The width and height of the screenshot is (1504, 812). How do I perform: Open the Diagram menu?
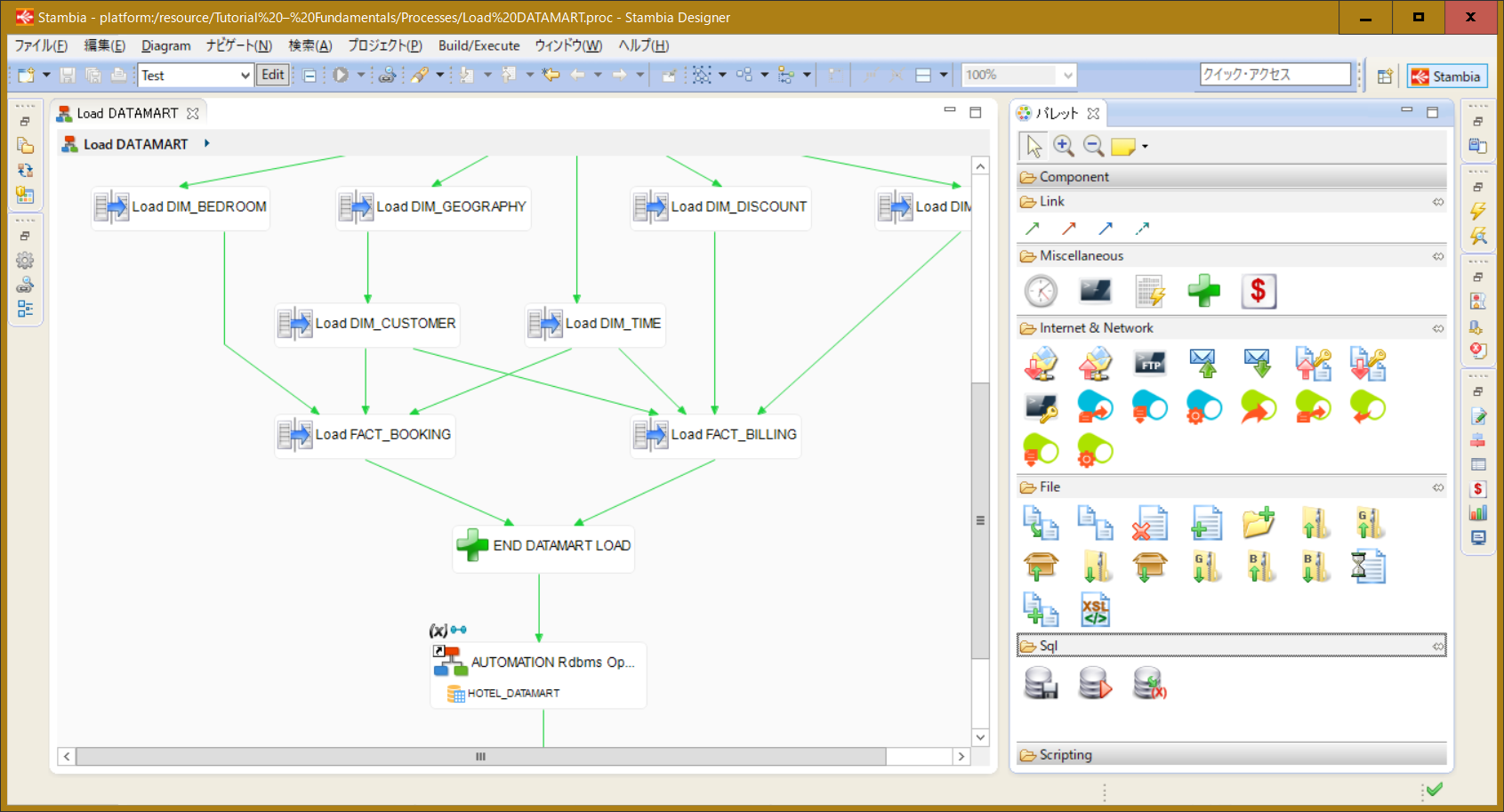(165, 45)
